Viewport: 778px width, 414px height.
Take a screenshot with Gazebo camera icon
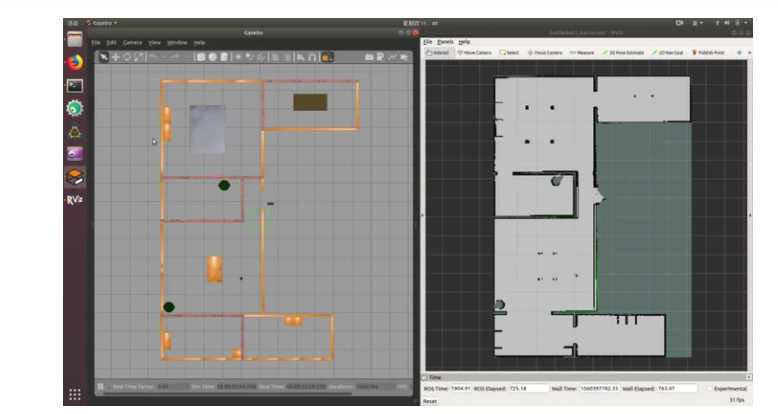tap(369, 57)
